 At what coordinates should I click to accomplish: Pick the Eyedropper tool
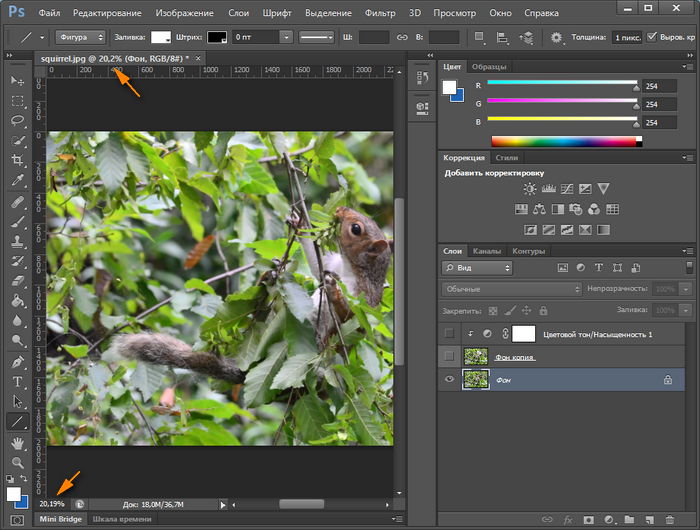17,181
